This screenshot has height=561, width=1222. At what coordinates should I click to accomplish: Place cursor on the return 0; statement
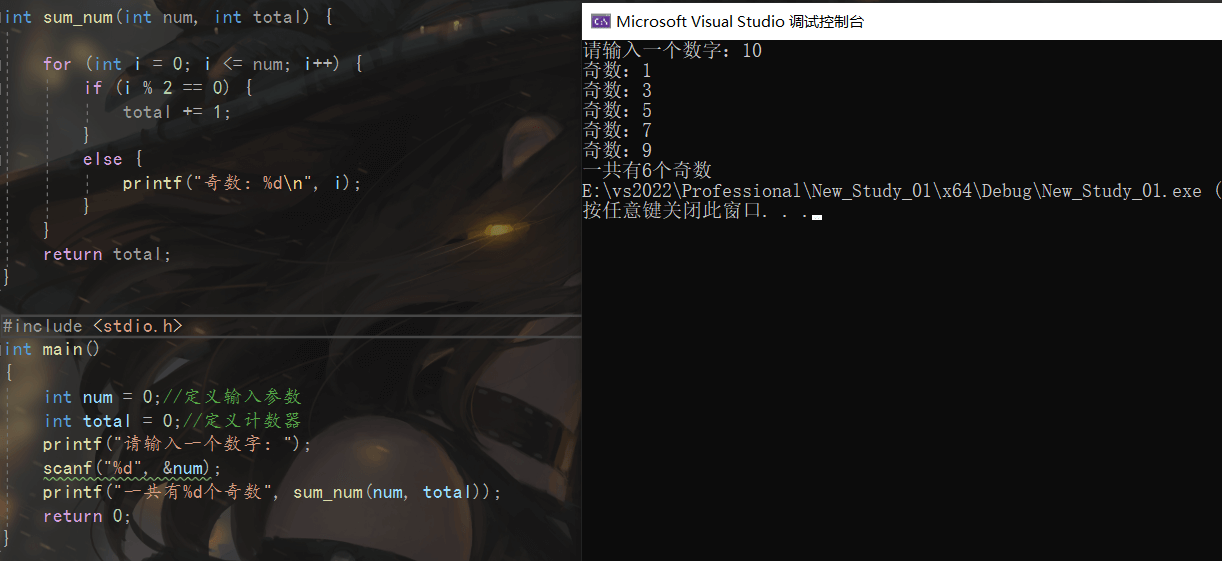(x=87, y=516)
